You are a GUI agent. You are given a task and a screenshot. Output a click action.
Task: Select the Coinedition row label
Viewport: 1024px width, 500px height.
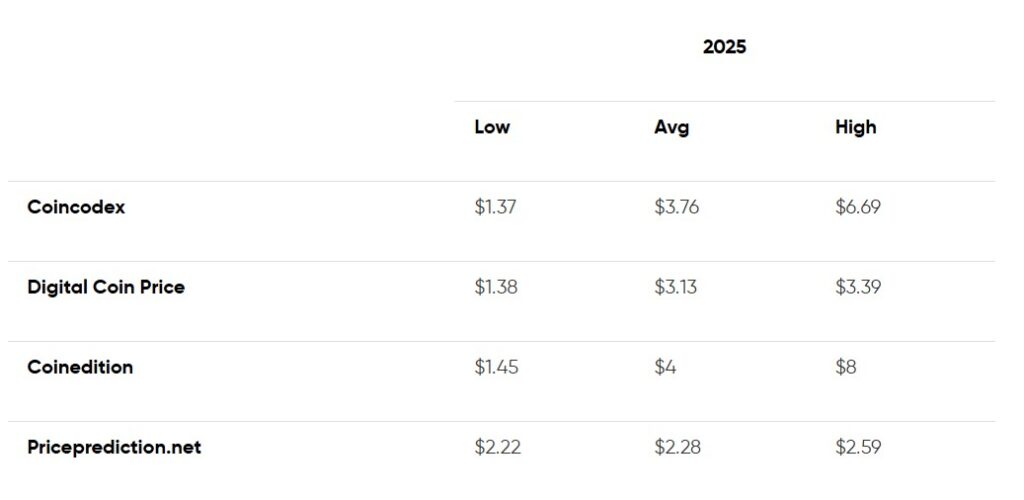80,367
